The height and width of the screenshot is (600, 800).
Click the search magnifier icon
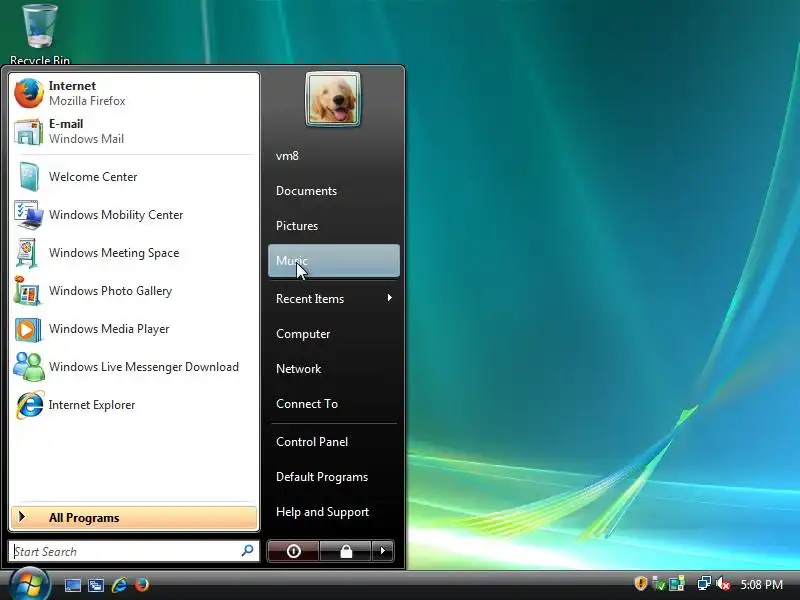click(x=247, y=551)
